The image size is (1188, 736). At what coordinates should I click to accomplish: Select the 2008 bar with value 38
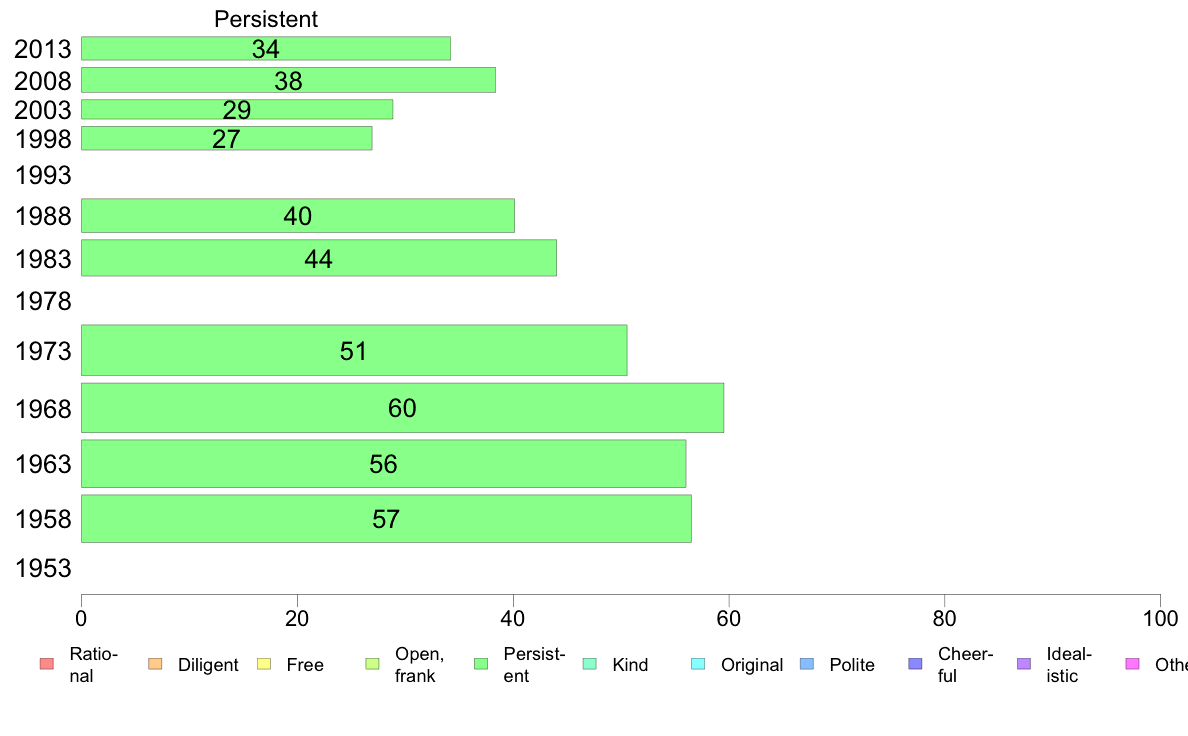289,80
